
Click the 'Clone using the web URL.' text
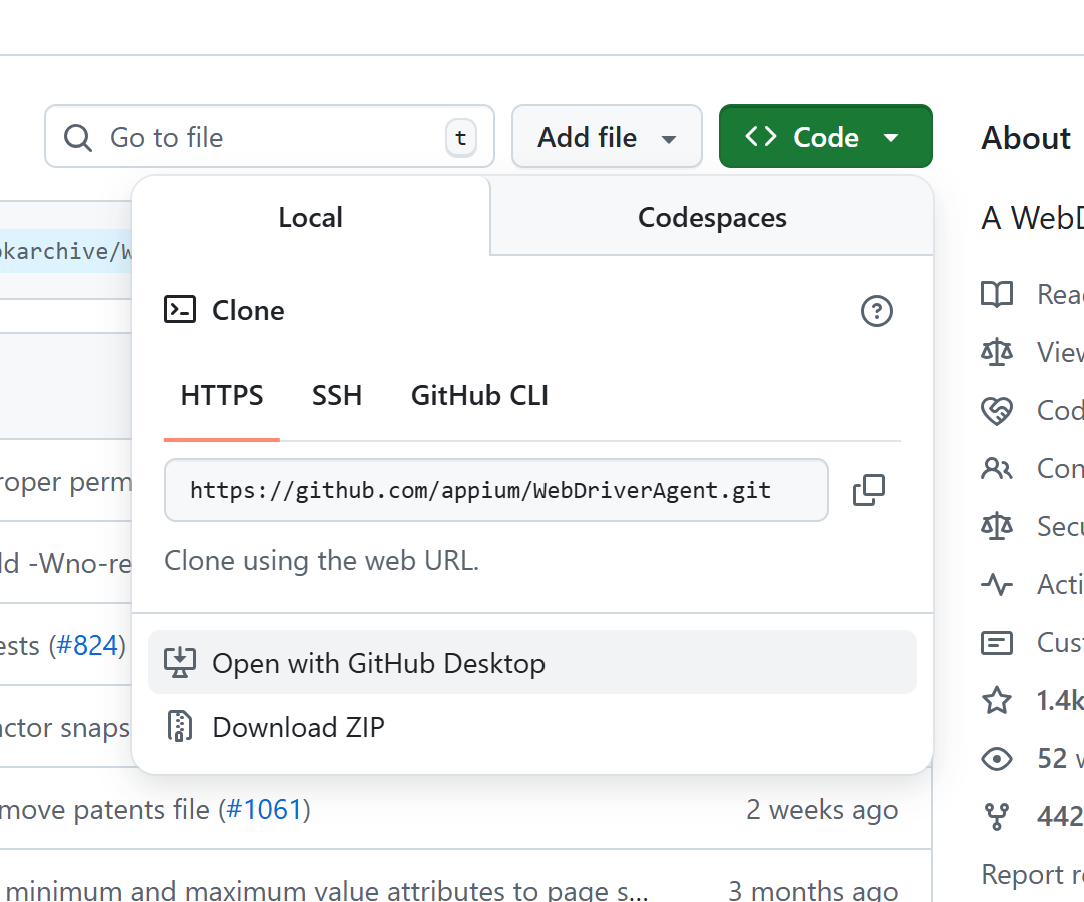(x=321, y=561)
